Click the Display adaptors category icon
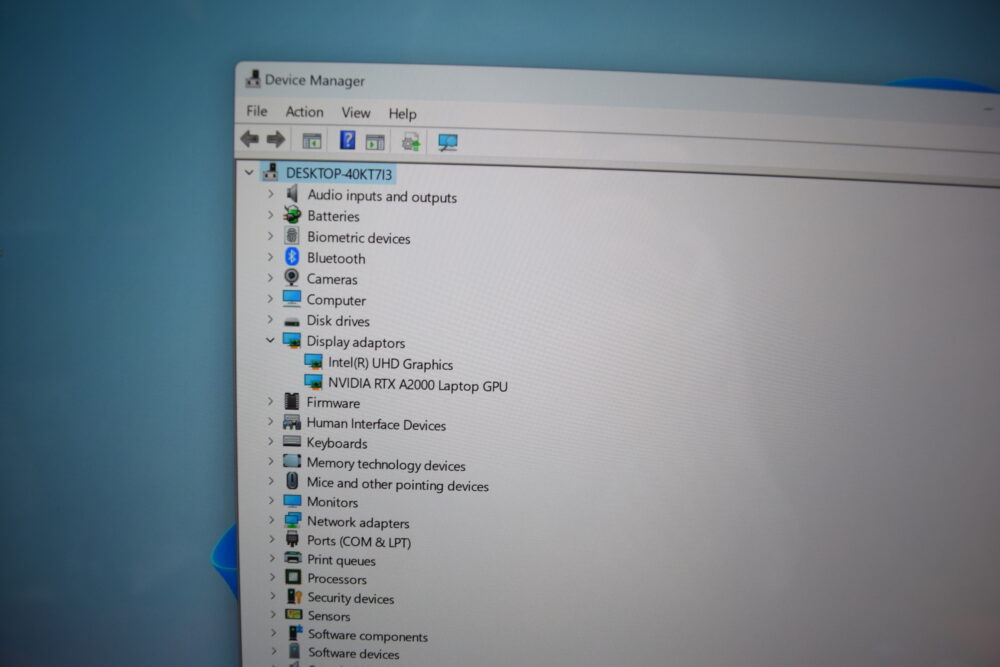 pos(291,341)
